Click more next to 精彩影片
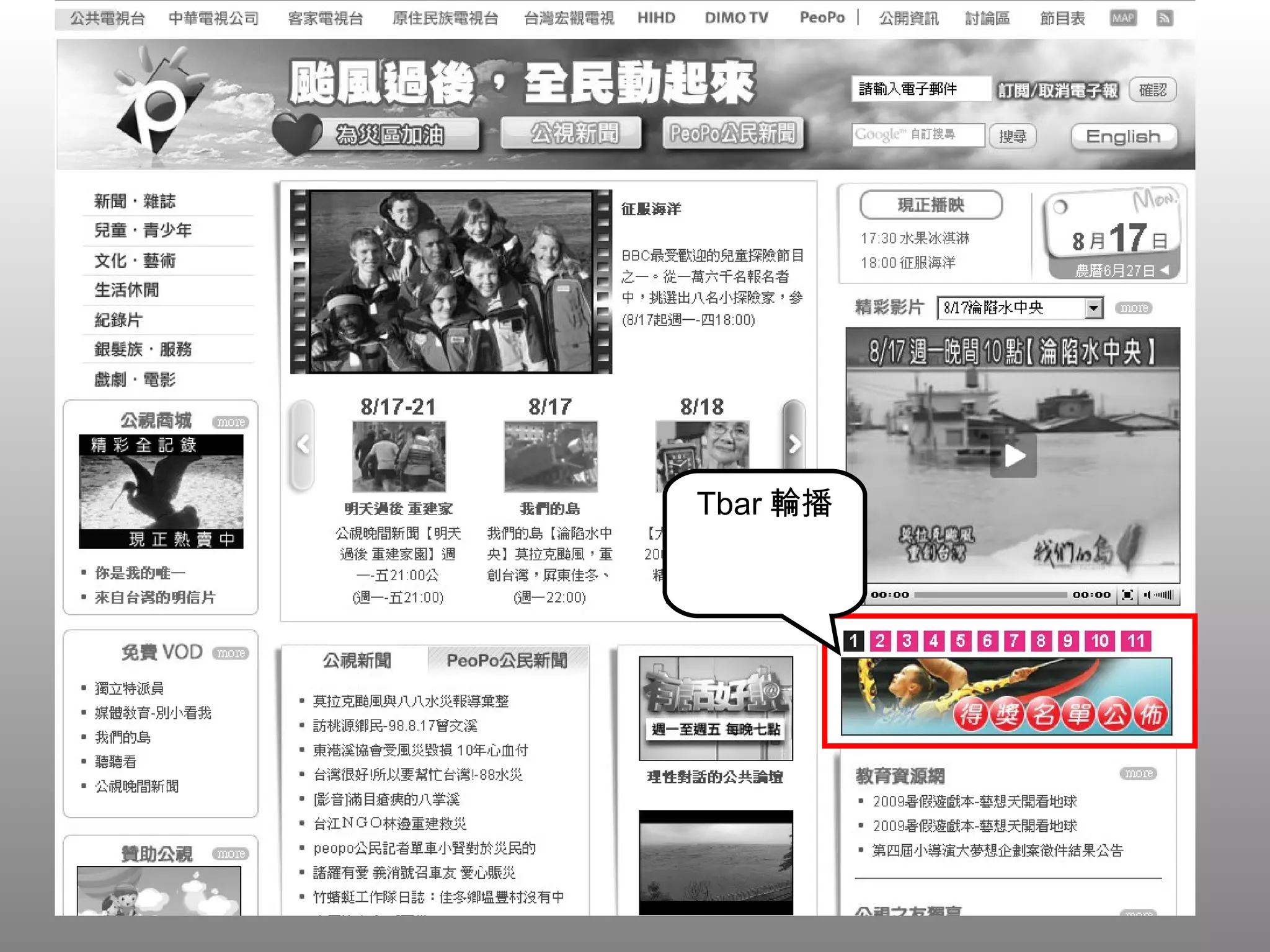Viewport: 1270px width, 952px height. point(1134,308)
